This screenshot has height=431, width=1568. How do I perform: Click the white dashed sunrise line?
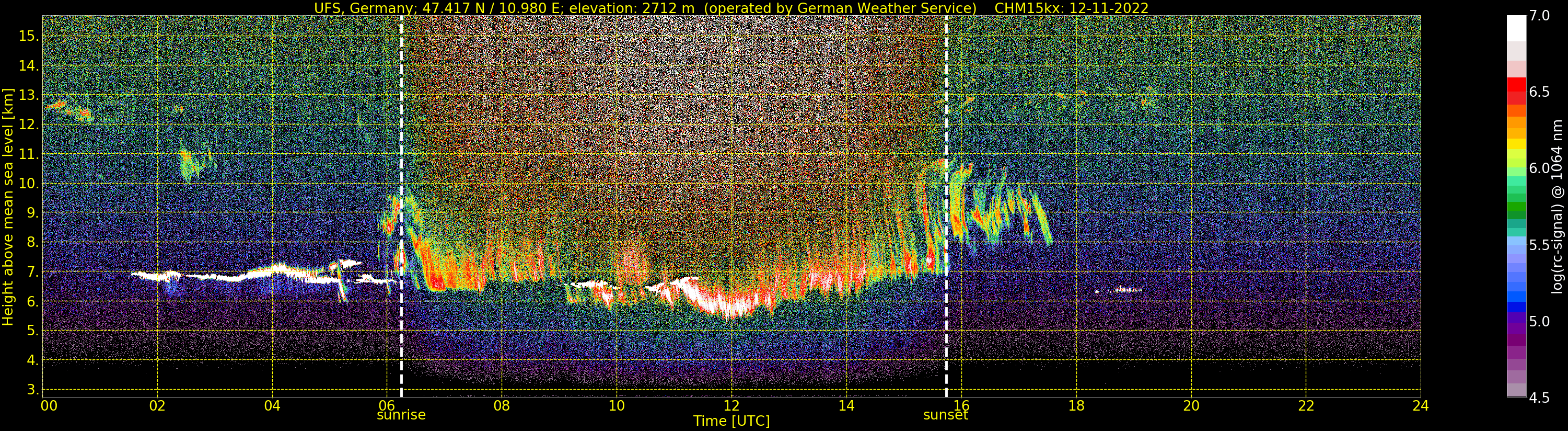[401, 206]
